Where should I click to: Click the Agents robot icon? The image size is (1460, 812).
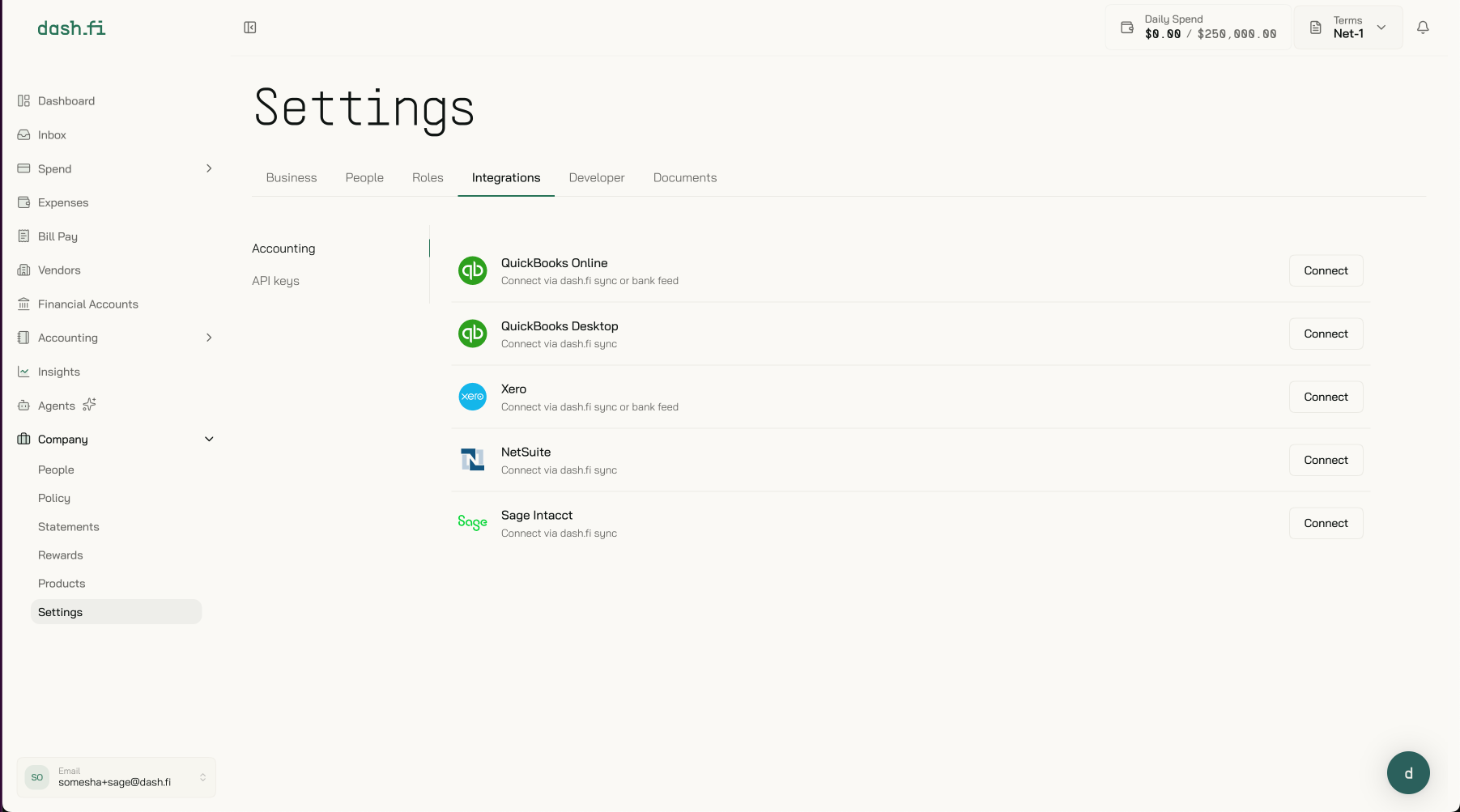coord(23,406)
